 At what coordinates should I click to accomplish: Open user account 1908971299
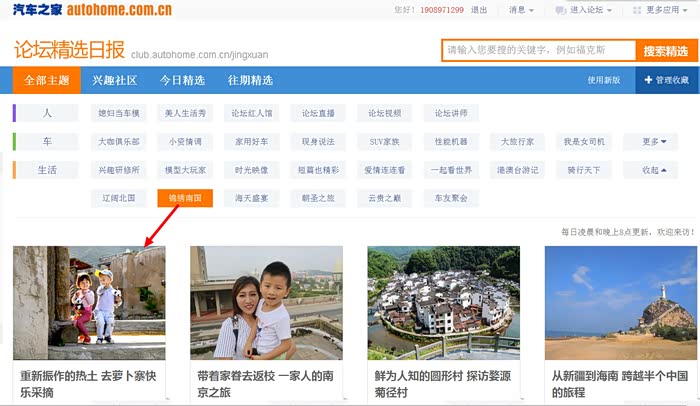tap(442, 10)
